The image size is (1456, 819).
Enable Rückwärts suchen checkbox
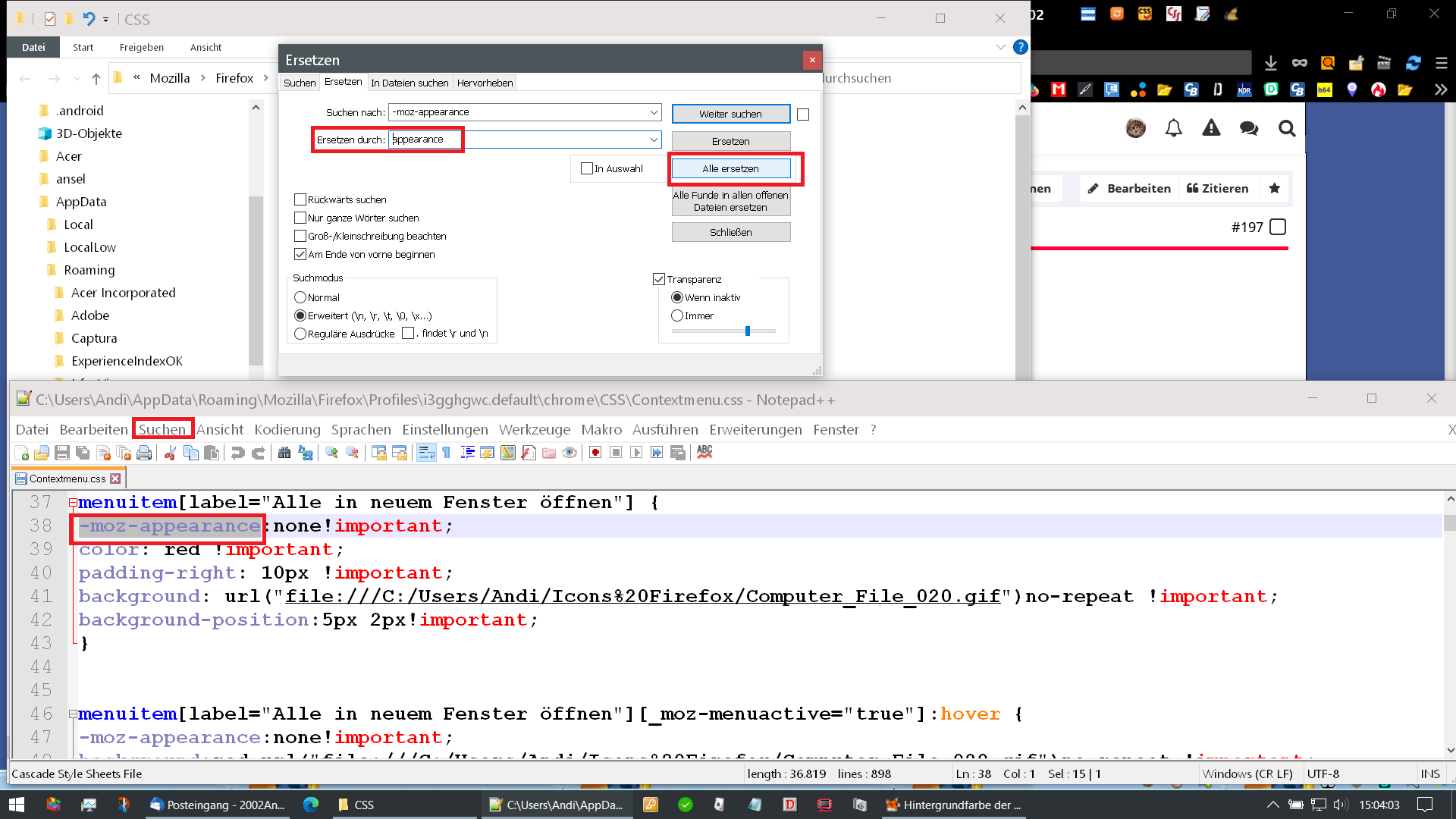[x=300, y=199]
